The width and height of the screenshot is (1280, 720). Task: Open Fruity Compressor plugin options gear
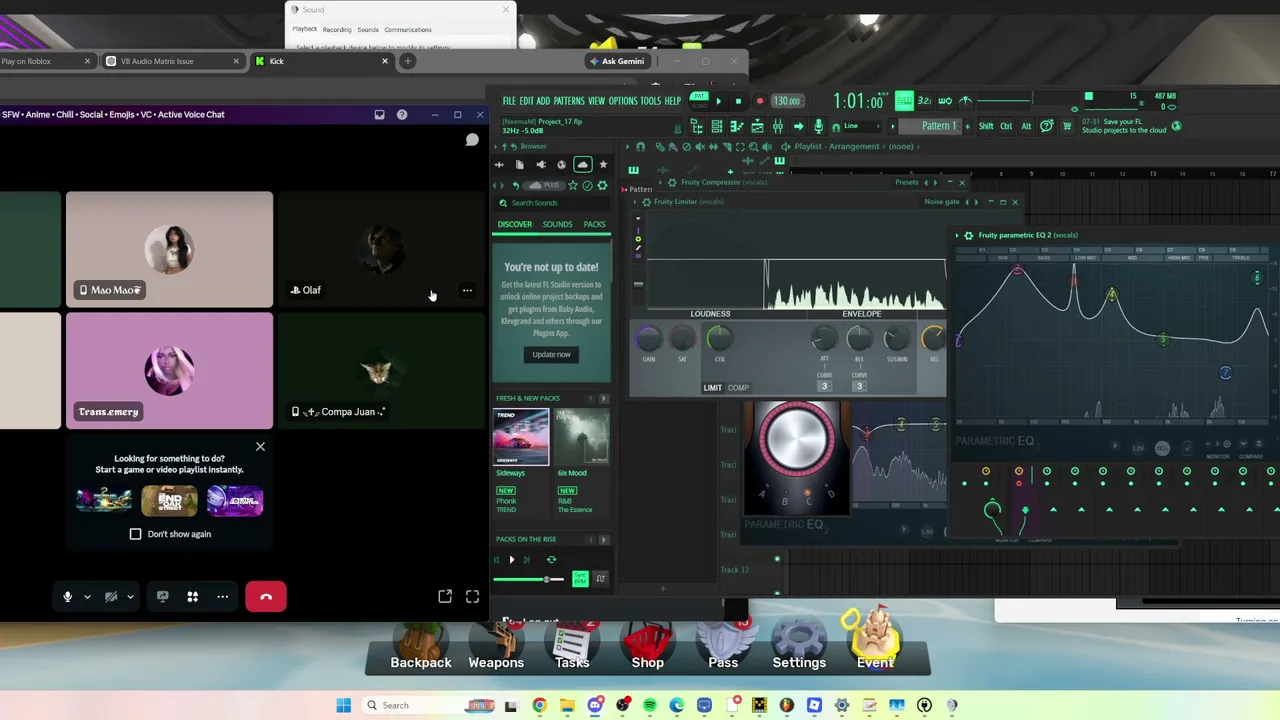[672, 182]
